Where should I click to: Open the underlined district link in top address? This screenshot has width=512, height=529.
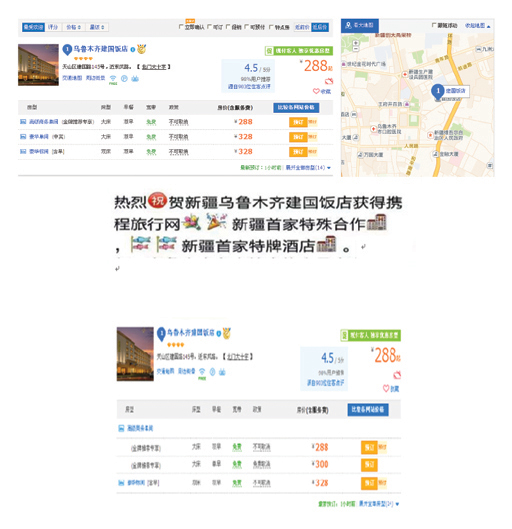[154, 67]
